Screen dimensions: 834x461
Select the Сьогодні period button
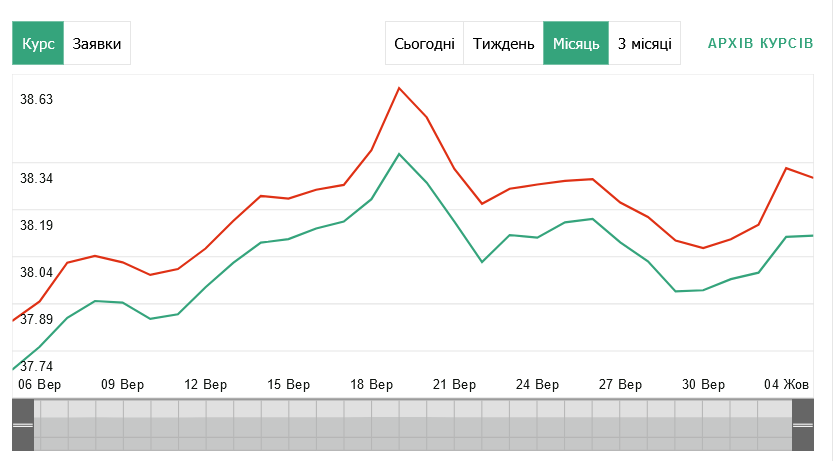(x=424, y=44)
